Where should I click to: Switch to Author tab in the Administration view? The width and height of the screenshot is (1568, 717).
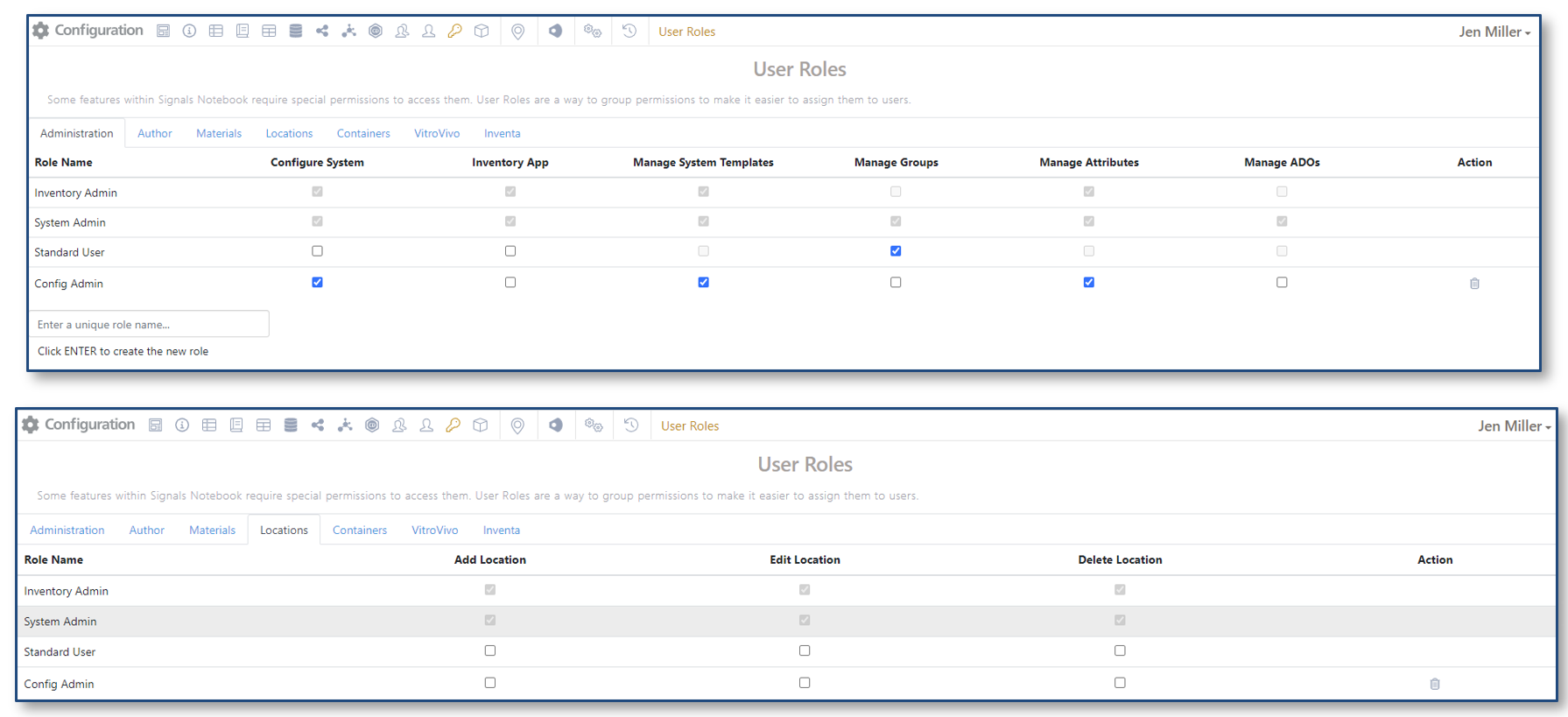pos(155,134)
